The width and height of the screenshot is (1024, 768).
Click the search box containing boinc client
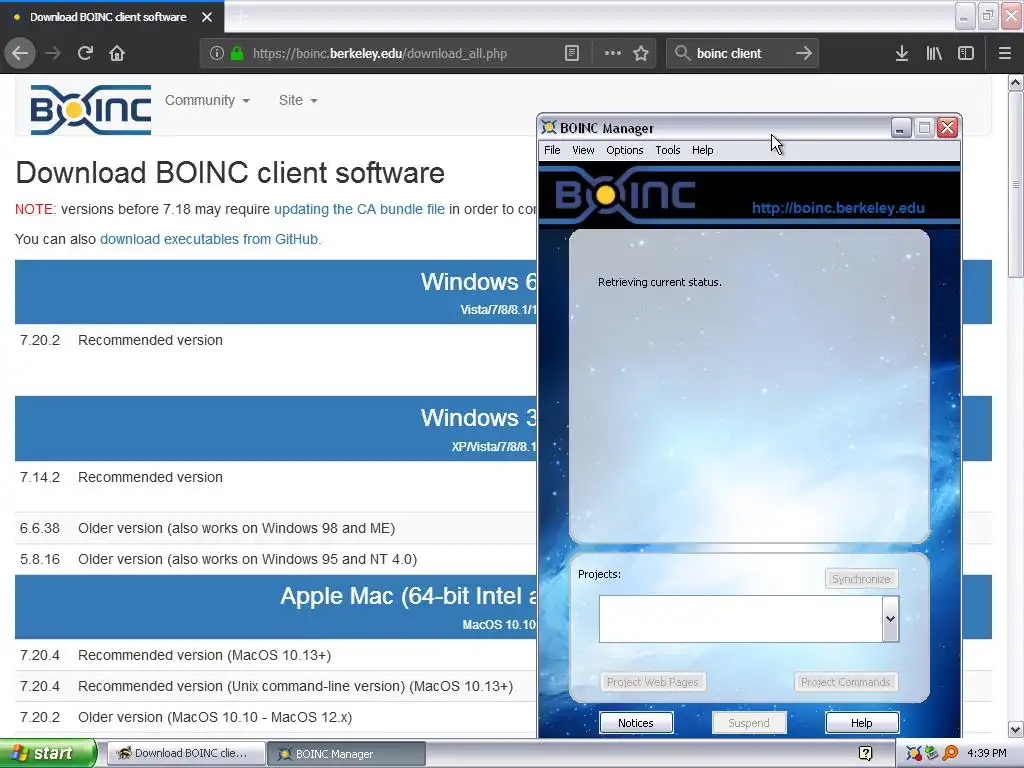coord(741,54)
